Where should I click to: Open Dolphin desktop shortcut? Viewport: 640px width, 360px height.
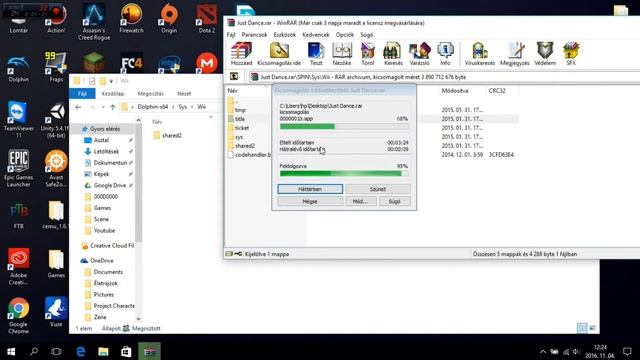(18, 69)
